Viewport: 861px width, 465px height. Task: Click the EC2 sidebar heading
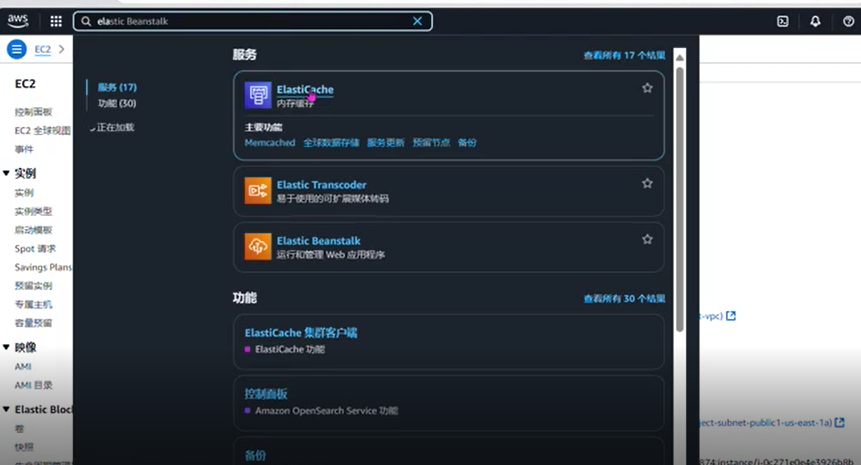25,84
